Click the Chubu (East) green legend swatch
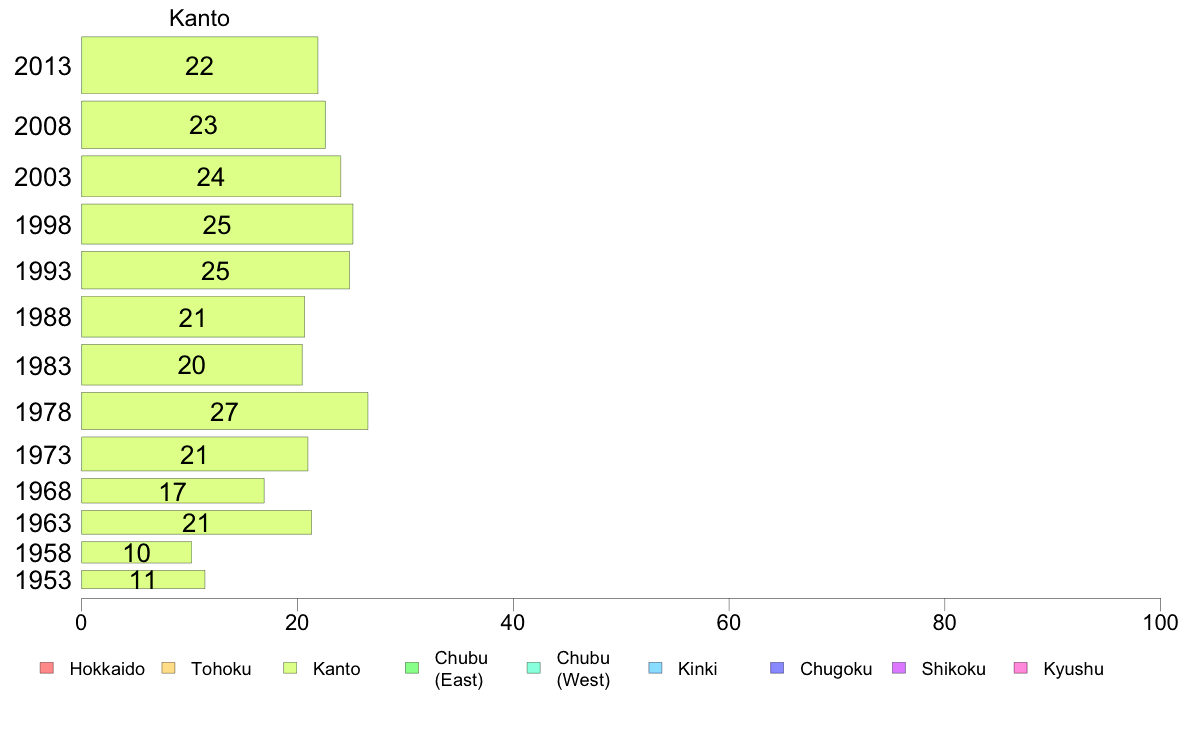This screenshot has height=736, width=1188. click(412, 668)
